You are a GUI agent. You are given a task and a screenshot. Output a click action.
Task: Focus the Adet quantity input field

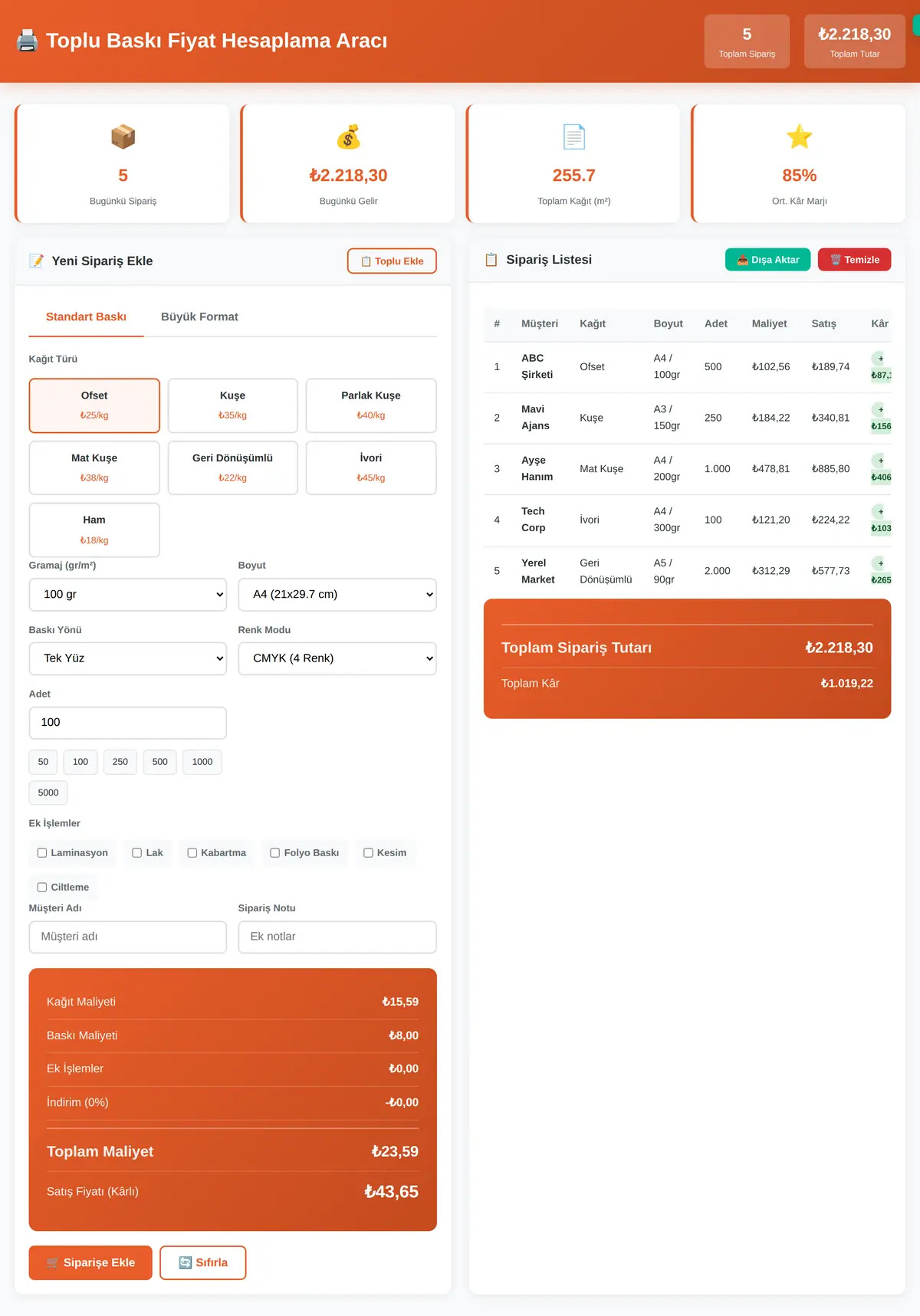point(128,723)
